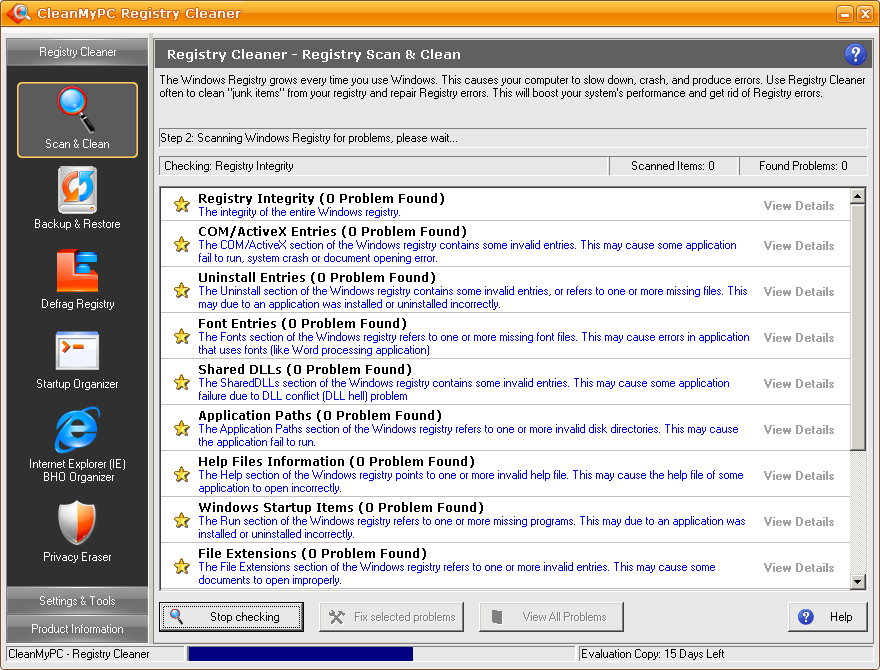Open Internet Explorer BHO Organizer

click(77, 443)
